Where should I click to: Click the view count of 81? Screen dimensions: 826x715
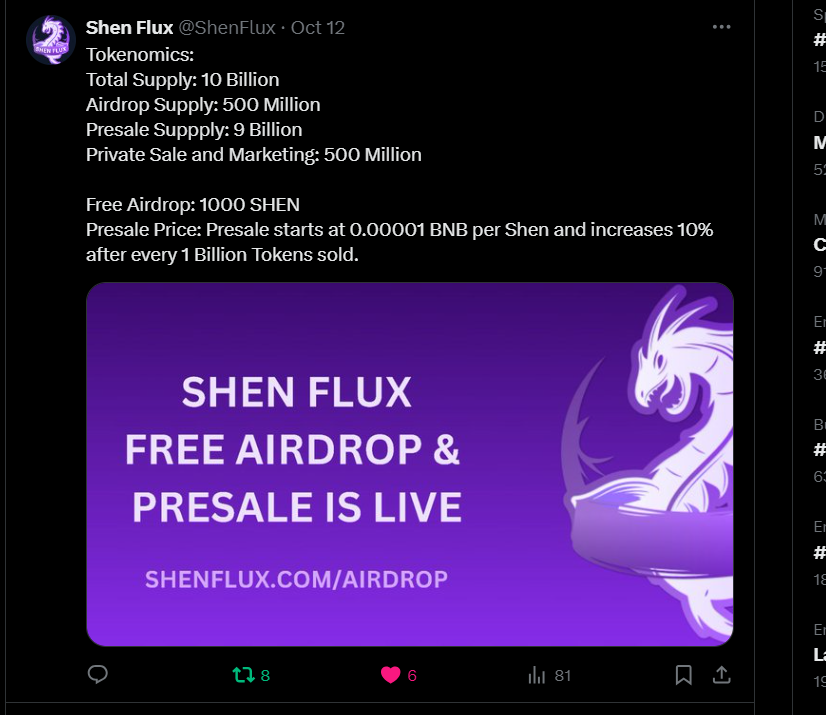(x=563, y=675)
